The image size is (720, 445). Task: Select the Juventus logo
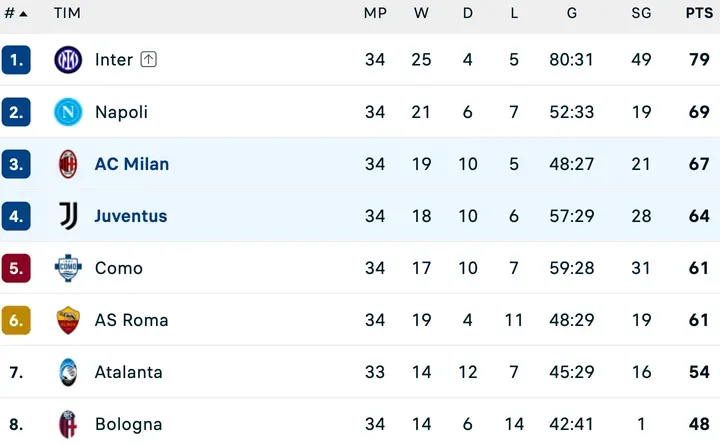(x=68, y=216)
